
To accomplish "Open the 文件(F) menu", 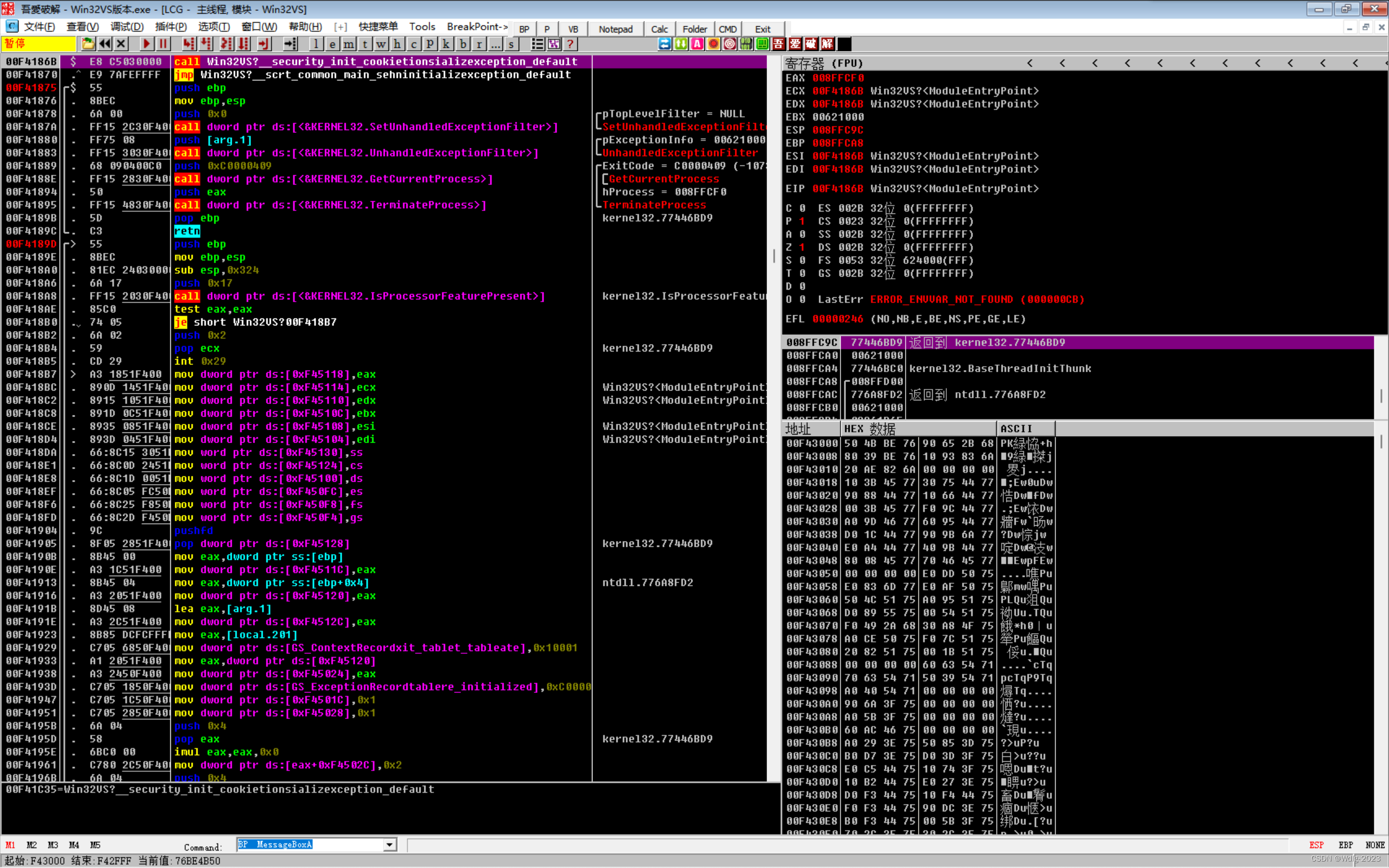I will pyautogui.click(x=39, y=27).
